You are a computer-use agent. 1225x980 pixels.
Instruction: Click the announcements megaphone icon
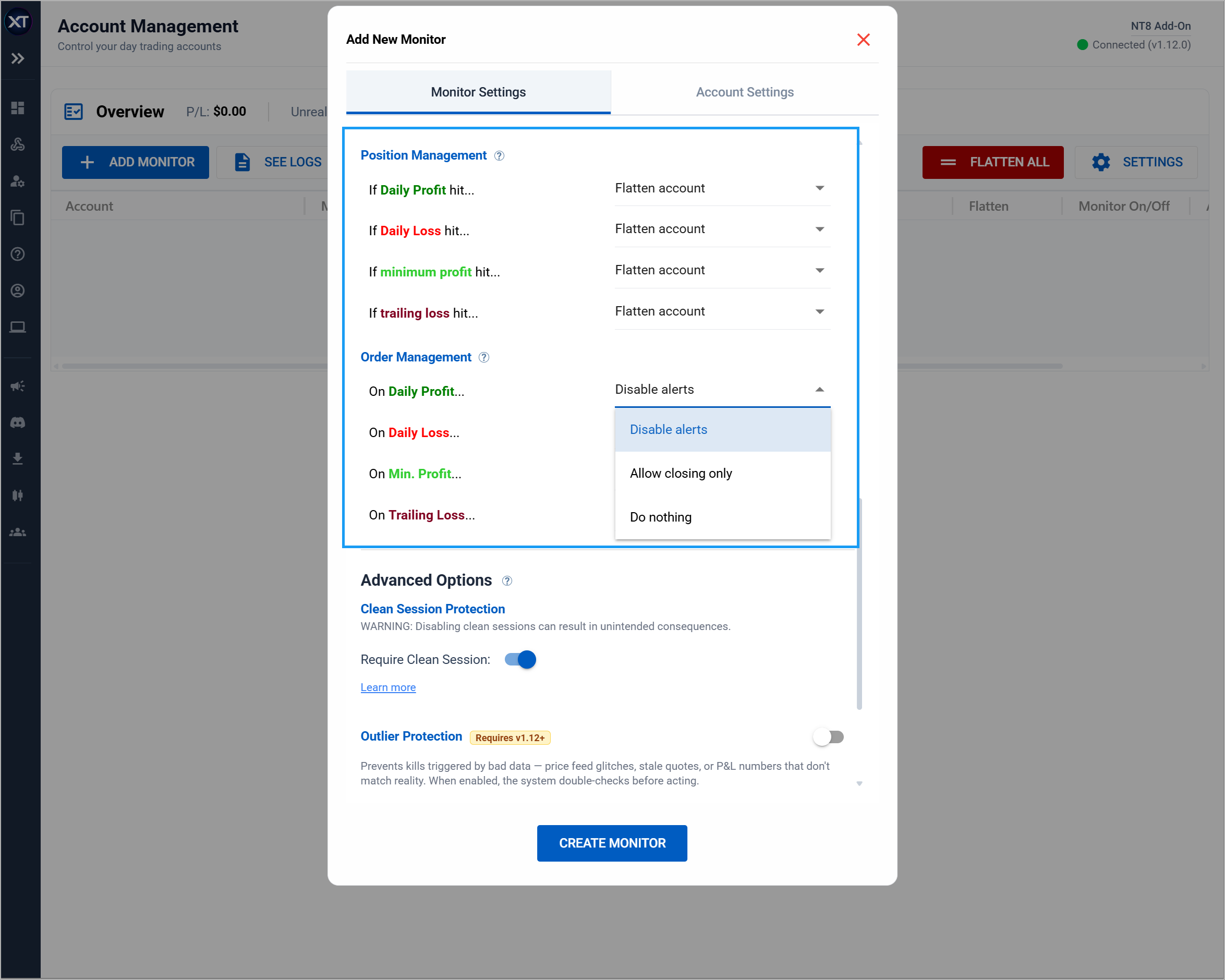(x=18, y=386)
